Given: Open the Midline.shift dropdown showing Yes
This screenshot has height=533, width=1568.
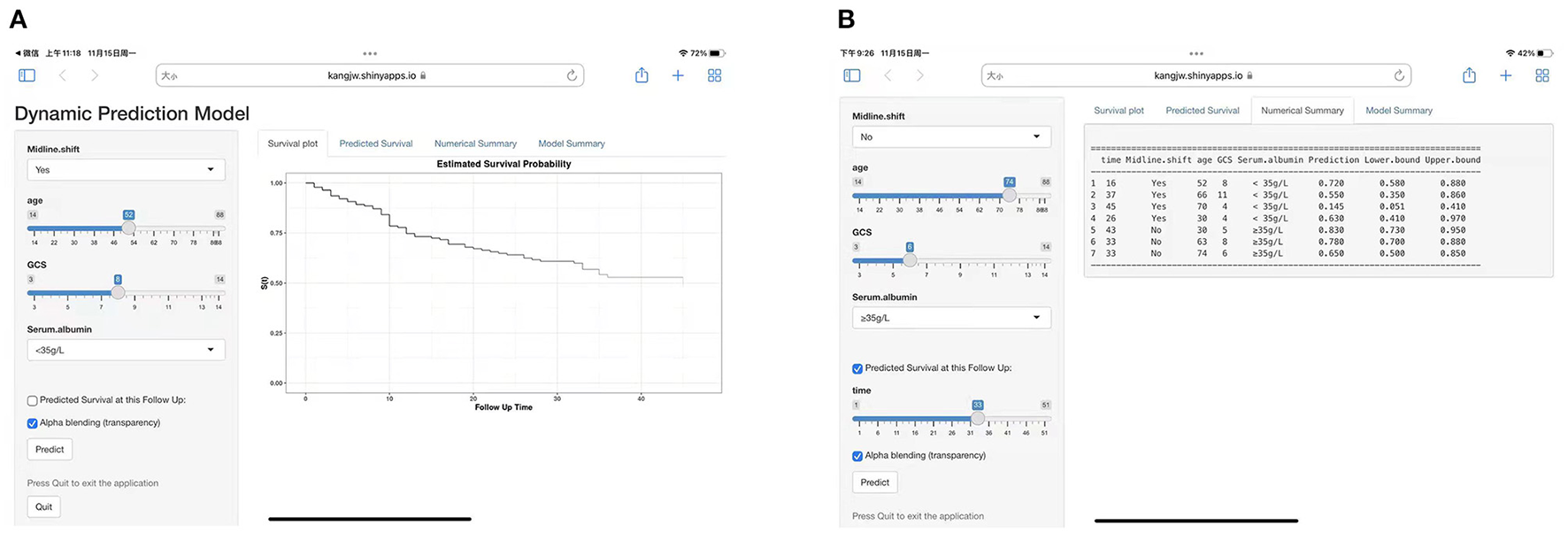Looking at the screenshot, I should [x=125, y=169].
